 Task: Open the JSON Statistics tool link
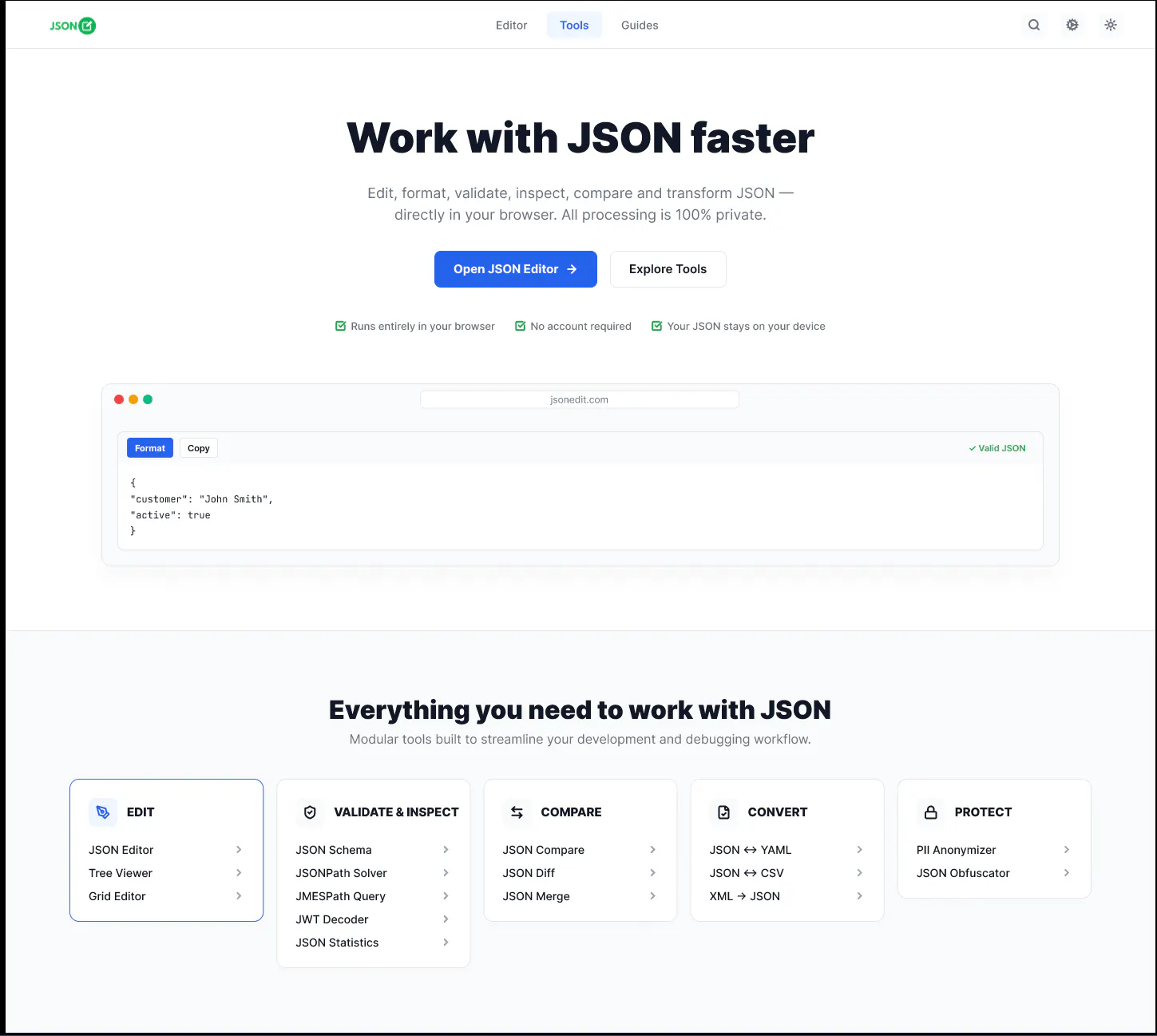[x=373, y=943]
